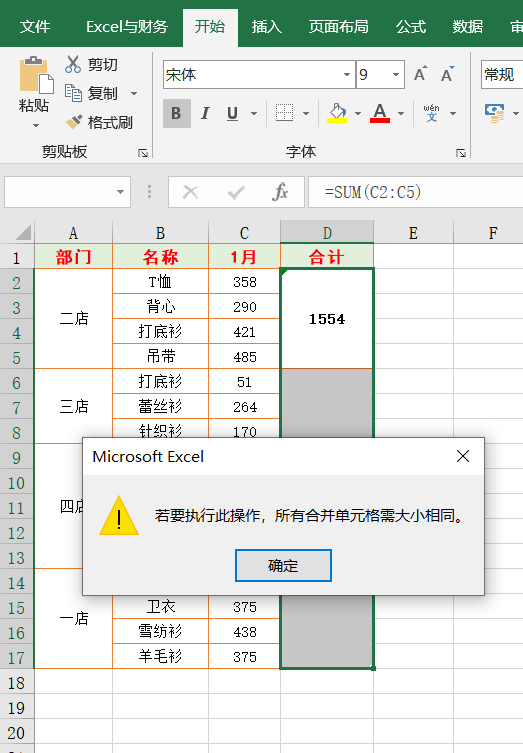
Task: Click the Select All corner triangle
Action: tap(23, 232)
